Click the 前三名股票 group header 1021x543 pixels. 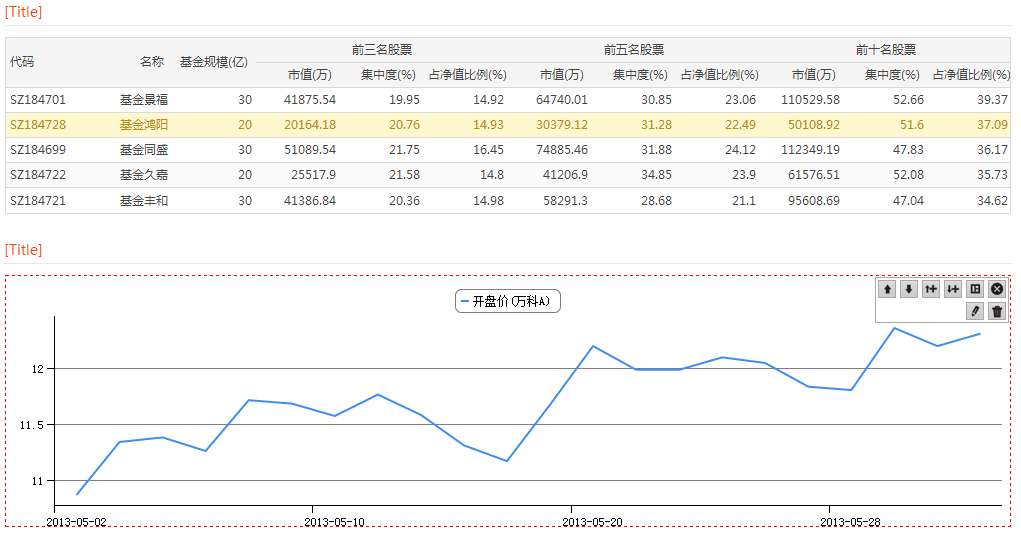(382, 49)
